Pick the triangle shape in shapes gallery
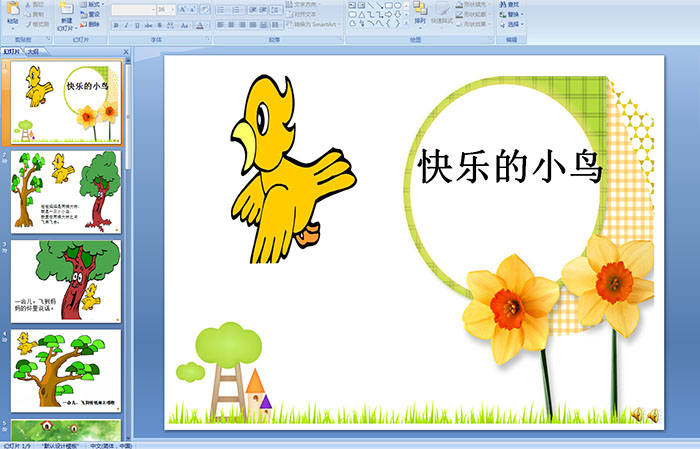The height and width of the screenshot is (449, 700). [362, 14]
